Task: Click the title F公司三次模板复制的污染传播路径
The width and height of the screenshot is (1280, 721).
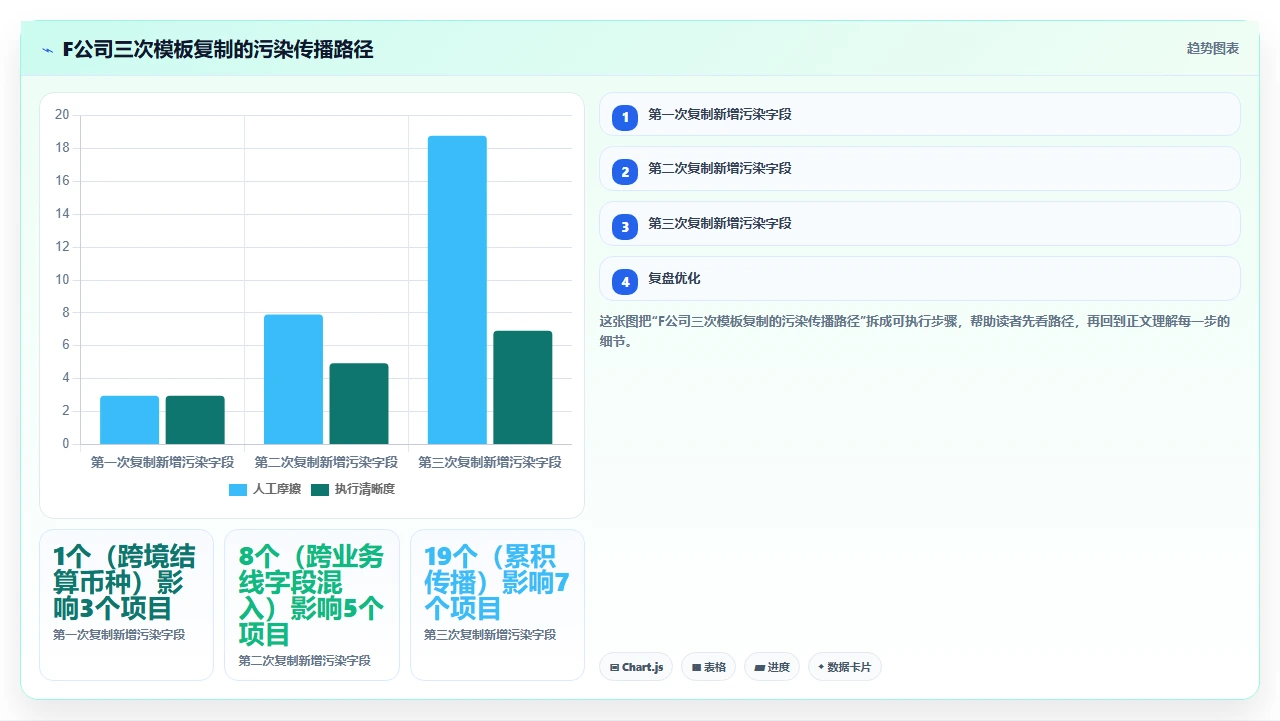Action: coord(218,49)
